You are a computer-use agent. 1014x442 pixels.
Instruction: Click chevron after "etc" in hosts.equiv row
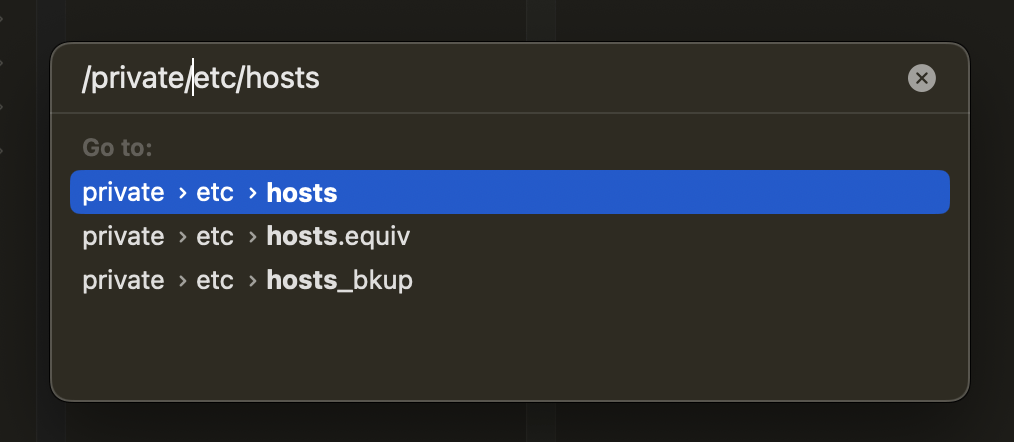[x=250, y=237]
